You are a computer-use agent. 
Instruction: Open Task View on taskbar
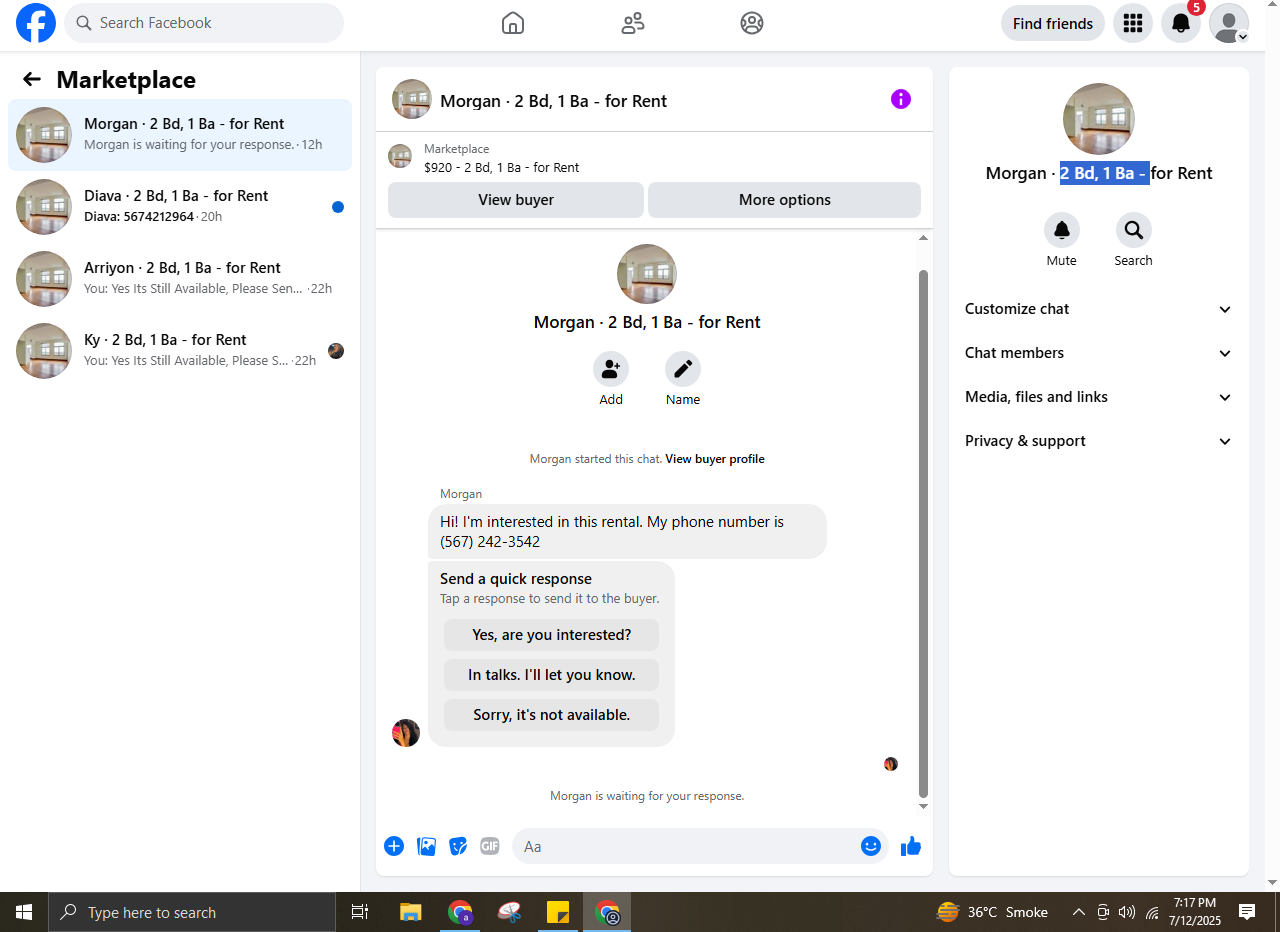click(x=360, y=912)
